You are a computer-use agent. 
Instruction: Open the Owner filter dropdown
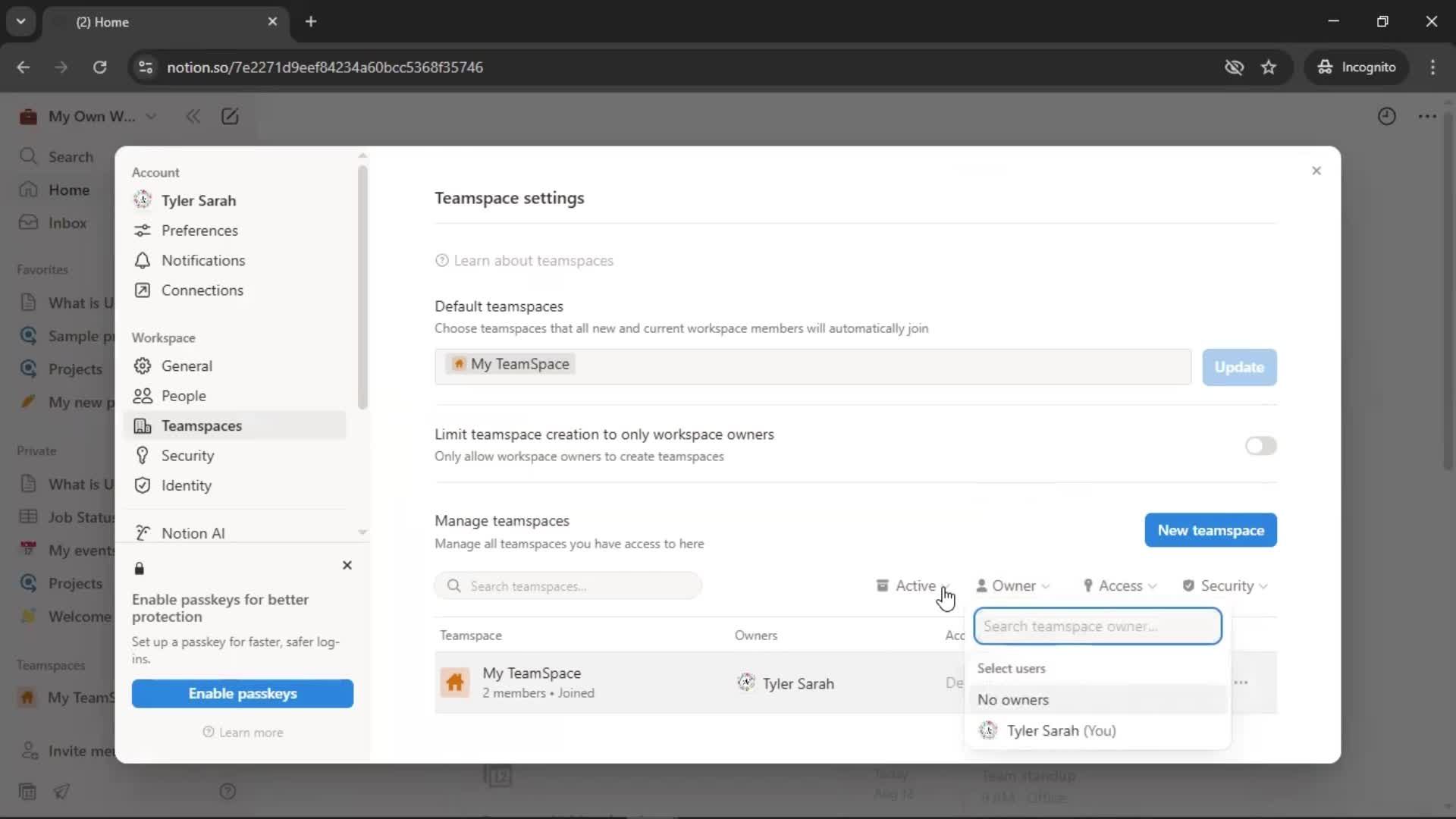click(1013, 585)
